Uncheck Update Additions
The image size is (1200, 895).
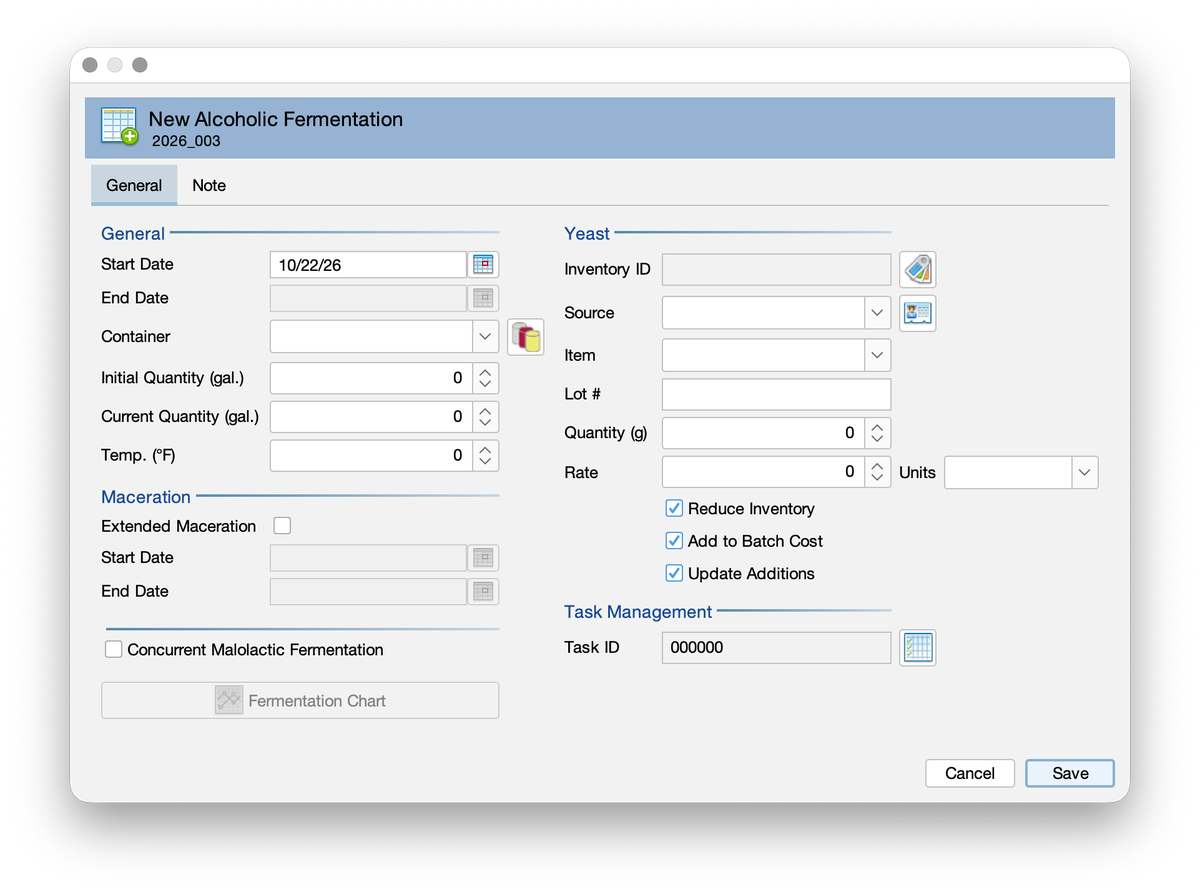[x=674, y=573]
